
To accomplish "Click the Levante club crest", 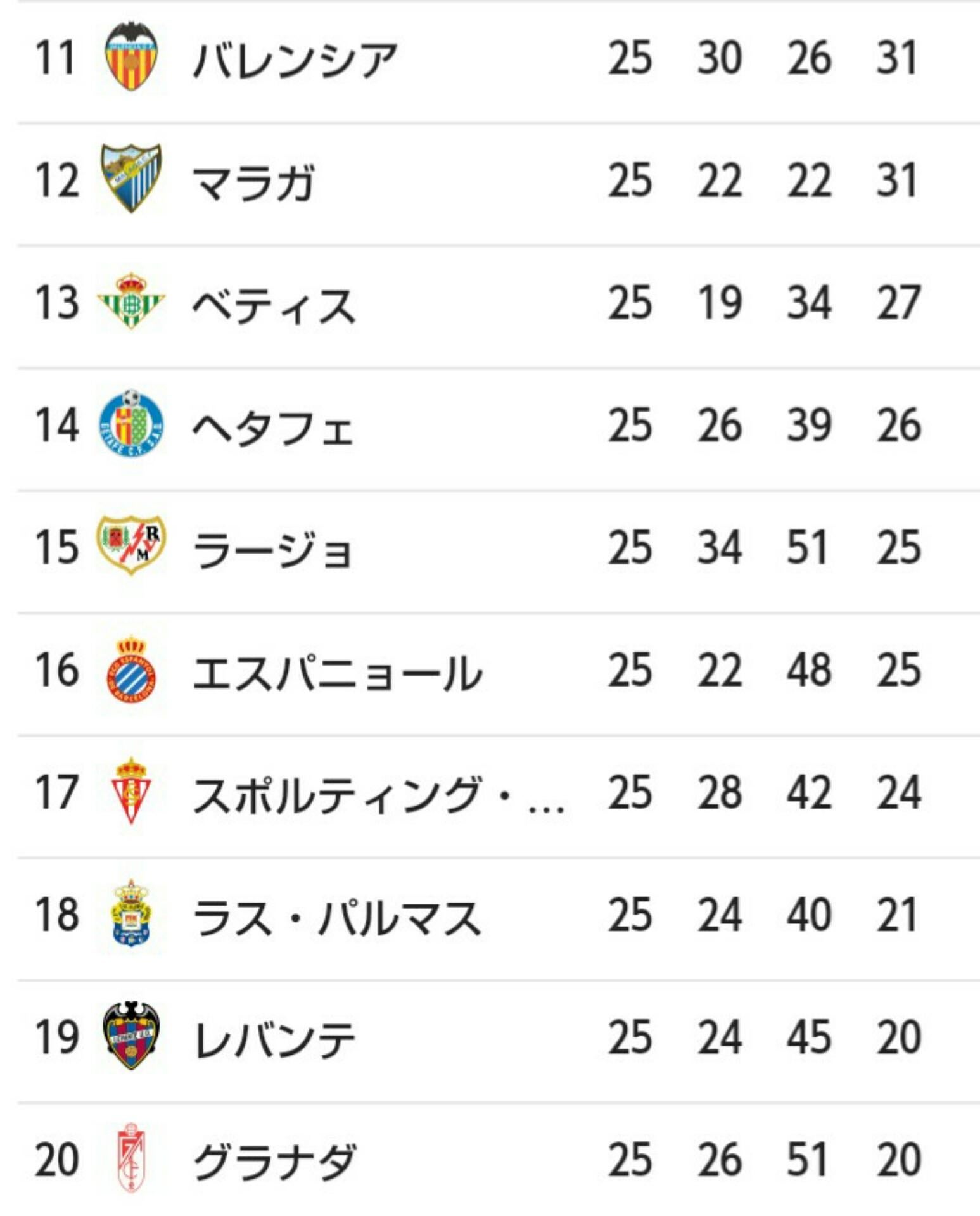I will 131,1036.
